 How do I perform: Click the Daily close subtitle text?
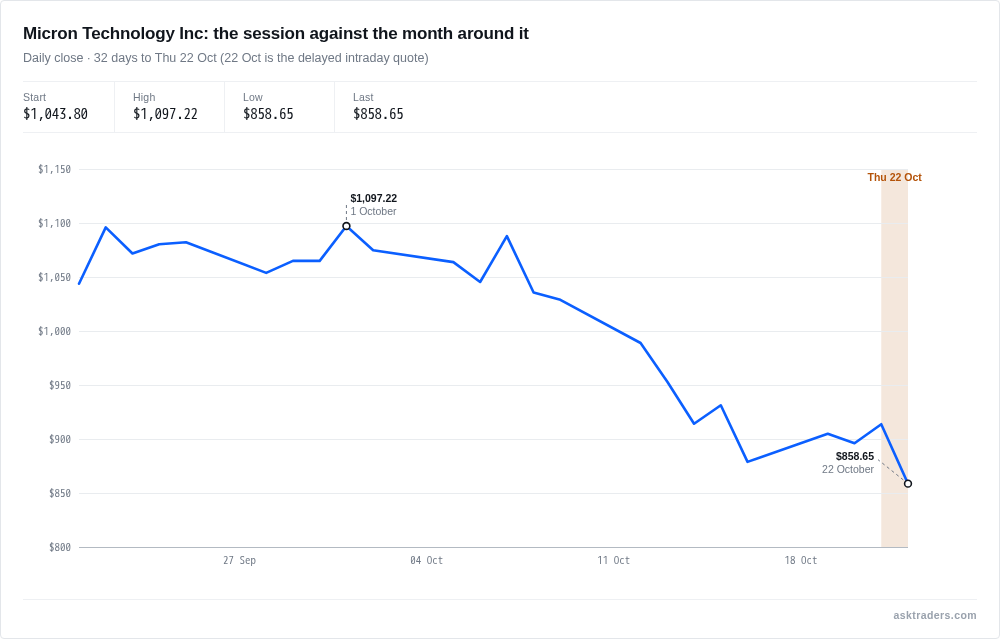click(x=226, y=58)
